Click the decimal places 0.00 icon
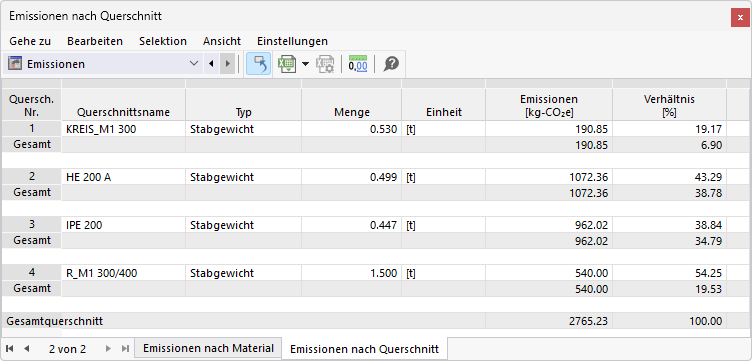Screen dimensions: 752x361 tap(358, 64)
